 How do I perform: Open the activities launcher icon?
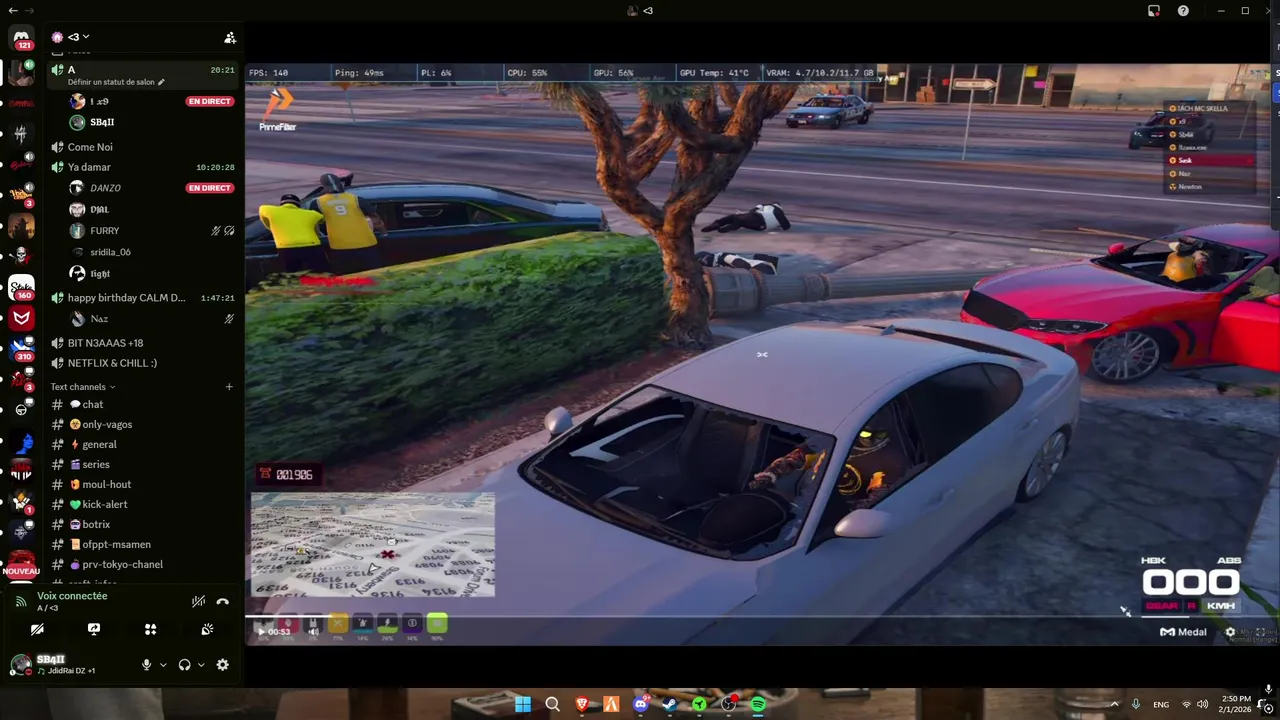point(150,629)
